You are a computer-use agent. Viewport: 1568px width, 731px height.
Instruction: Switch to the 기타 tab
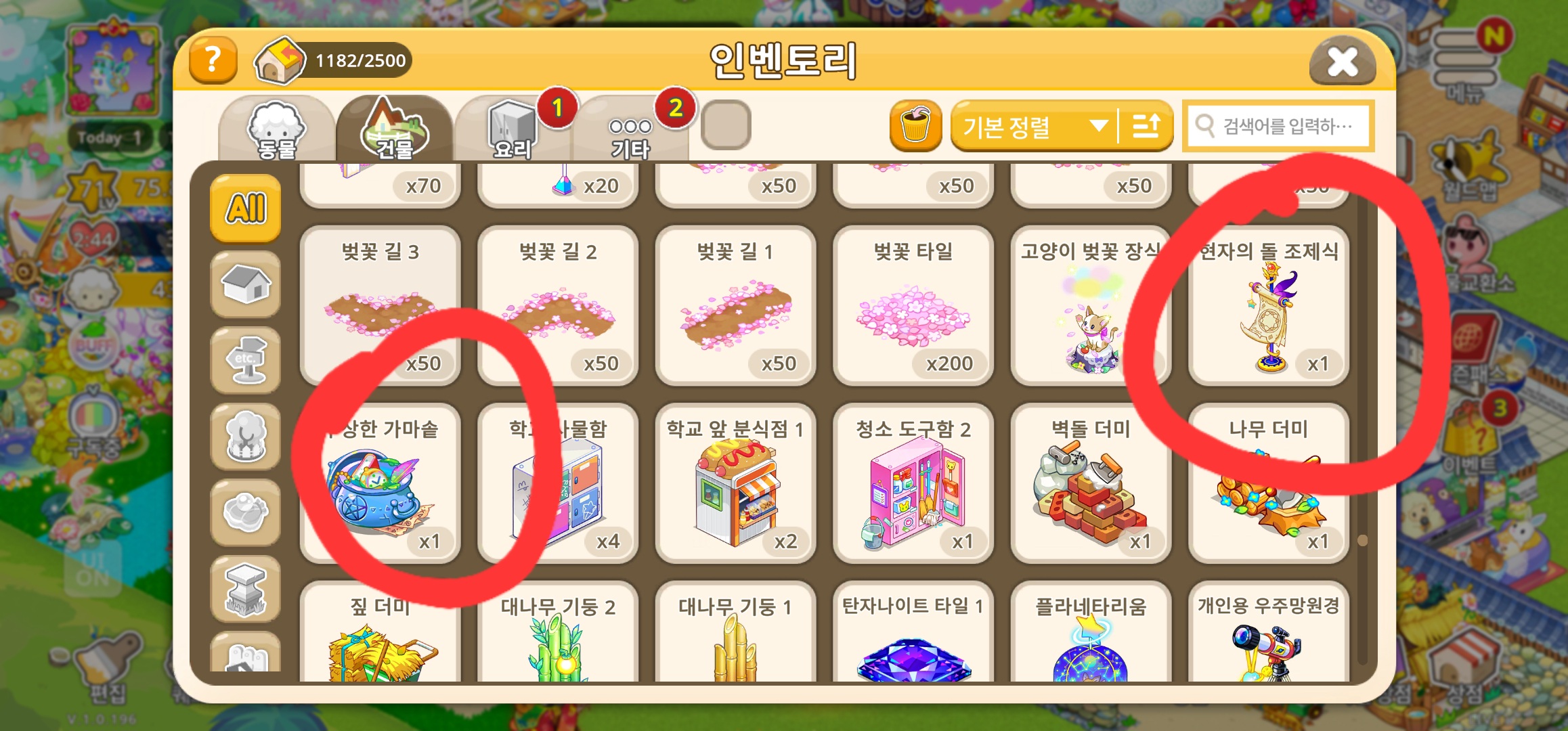pyautogui.click(x=630, y=130)
